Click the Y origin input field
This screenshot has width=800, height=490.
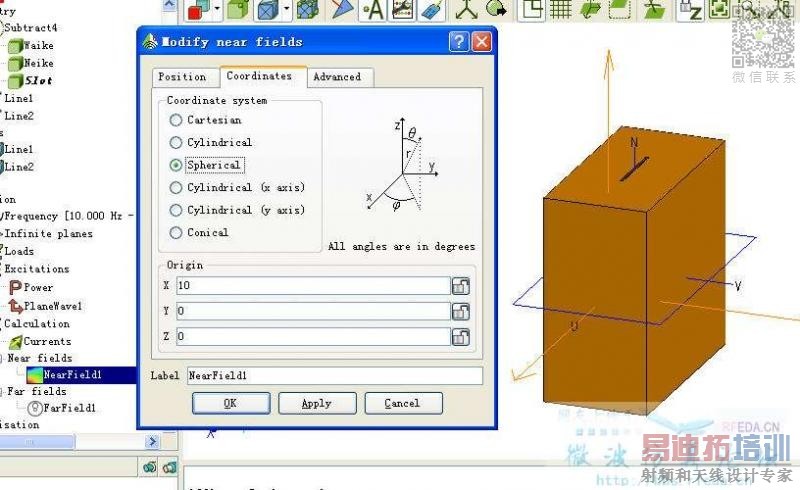point(313,311)
